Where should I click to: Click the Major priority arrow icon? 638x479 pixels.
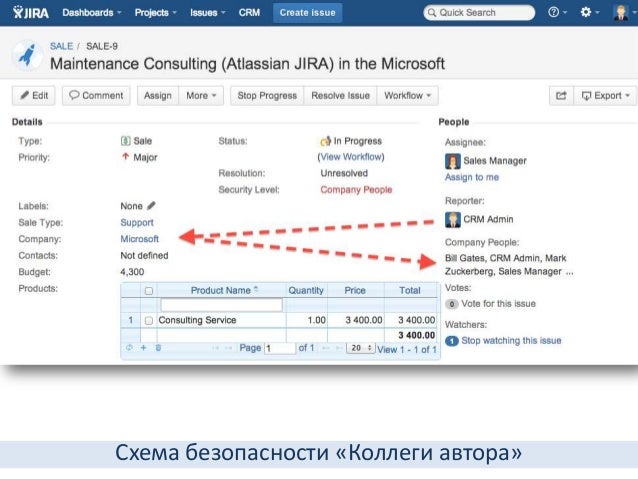click(125, 157)
